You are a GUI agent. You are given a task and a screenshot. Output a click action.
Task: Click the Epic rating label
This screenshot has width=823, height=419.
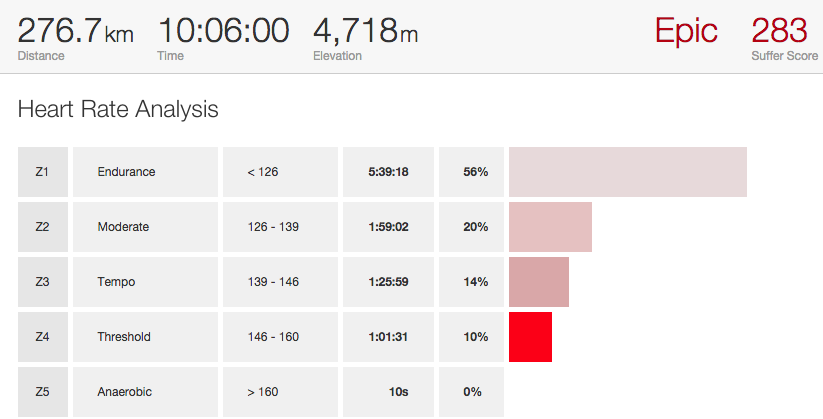(686, 30)
